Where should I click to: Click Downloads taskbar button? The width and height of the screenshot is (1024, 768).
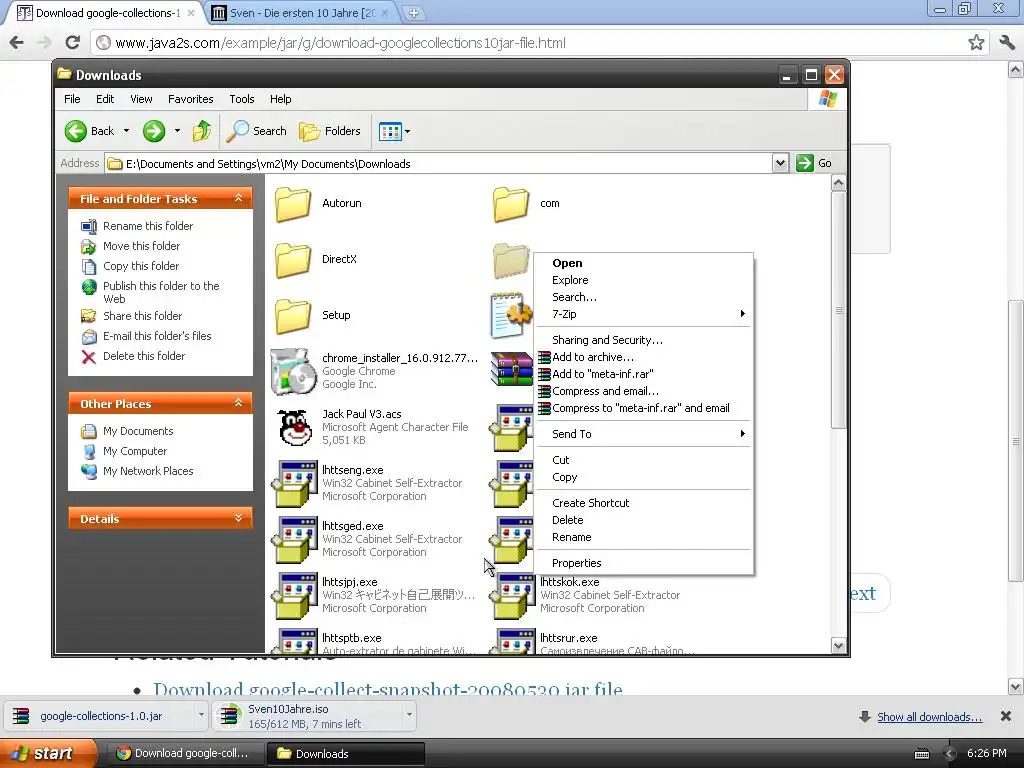click(346, 754)
